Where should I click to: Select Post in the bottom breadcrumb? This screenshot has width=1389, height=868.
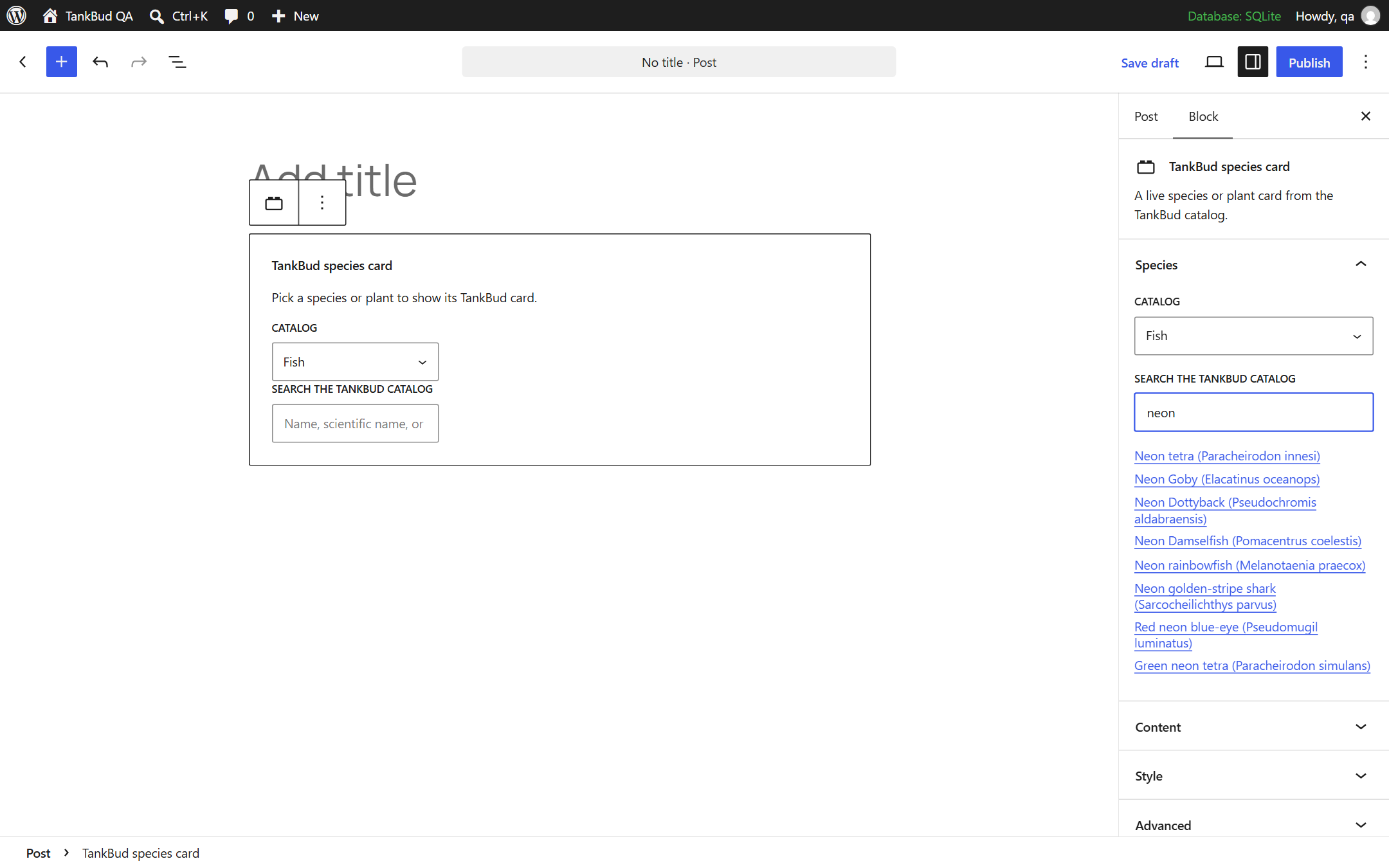coord(38,853)
